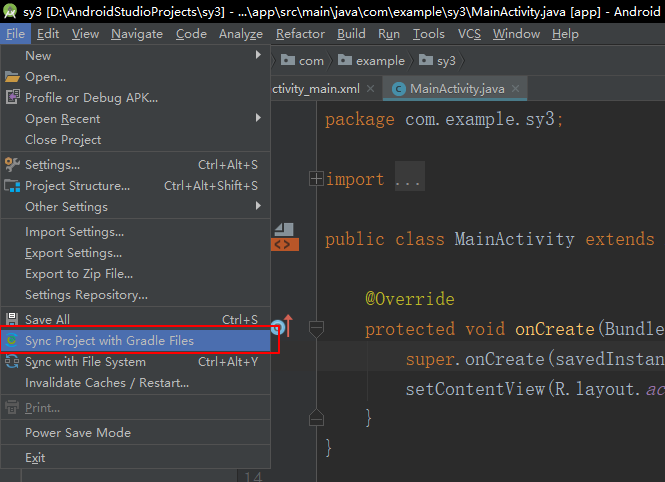Click the related XML file gutter icon
The image size is (665, 482).
click(x=285, y=237)
